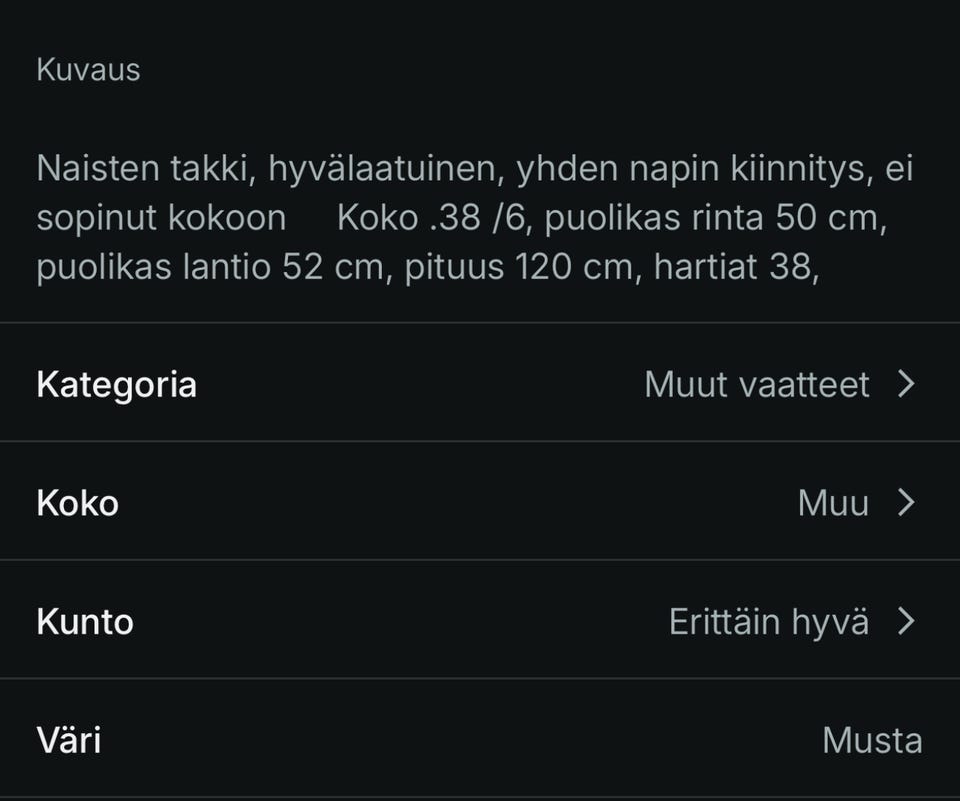Open the Kategoria chevron arrow
960x801 pixels.
click(x=905, y=383)
